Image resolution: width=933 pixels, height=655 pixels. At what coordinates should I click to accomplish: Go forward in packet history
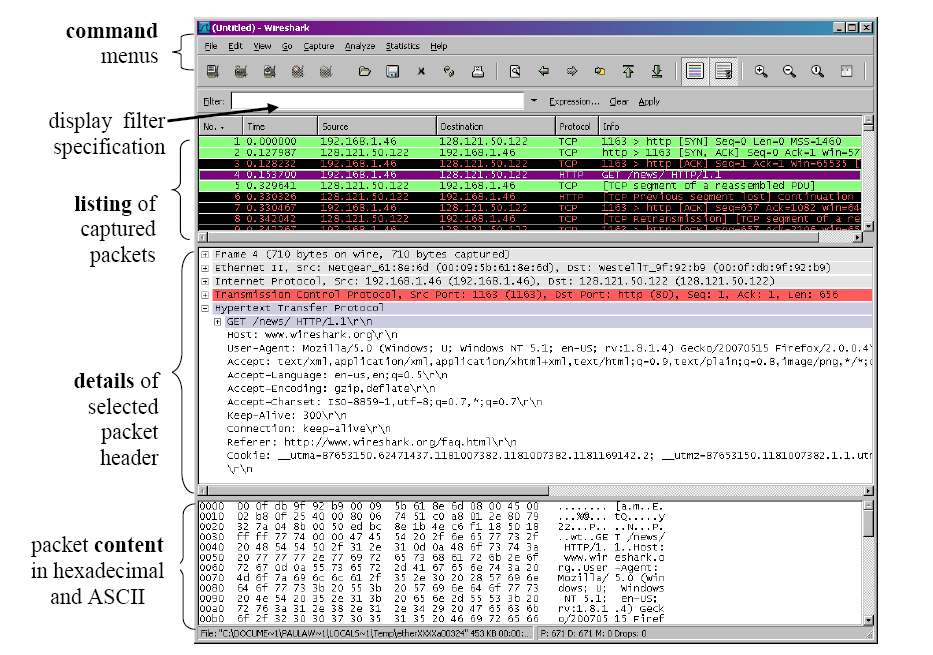(572, 71)
